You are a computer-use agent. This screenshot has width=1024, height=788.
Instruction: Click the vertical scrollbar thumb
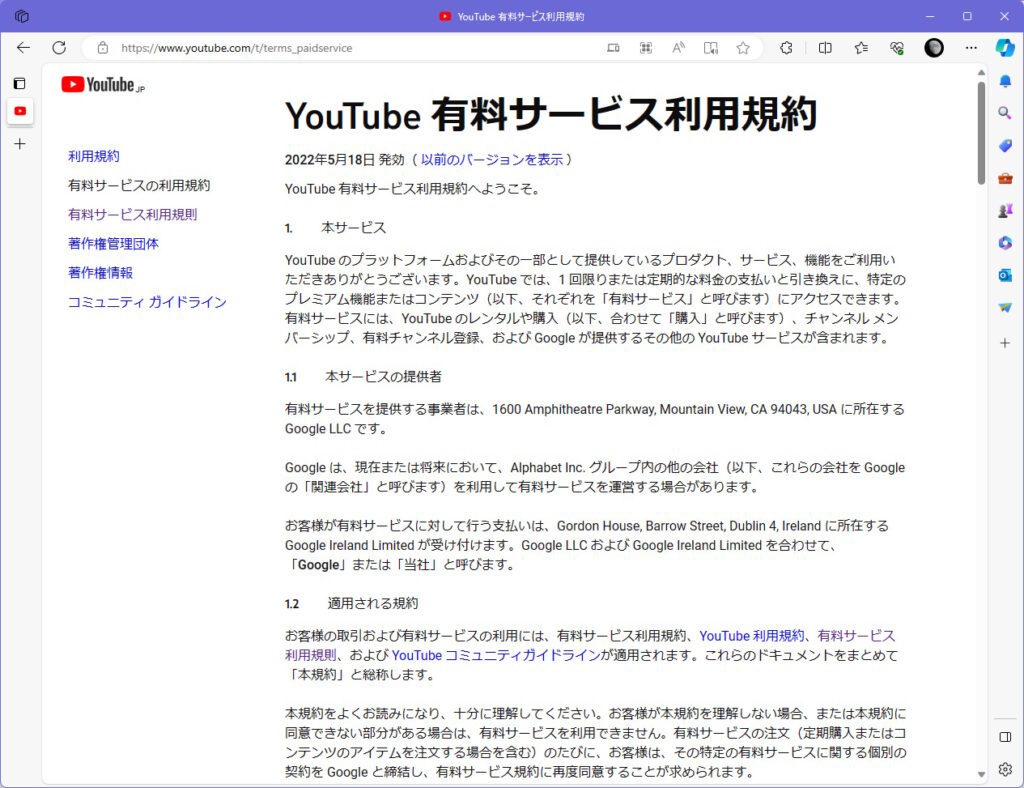click(981, 133)
